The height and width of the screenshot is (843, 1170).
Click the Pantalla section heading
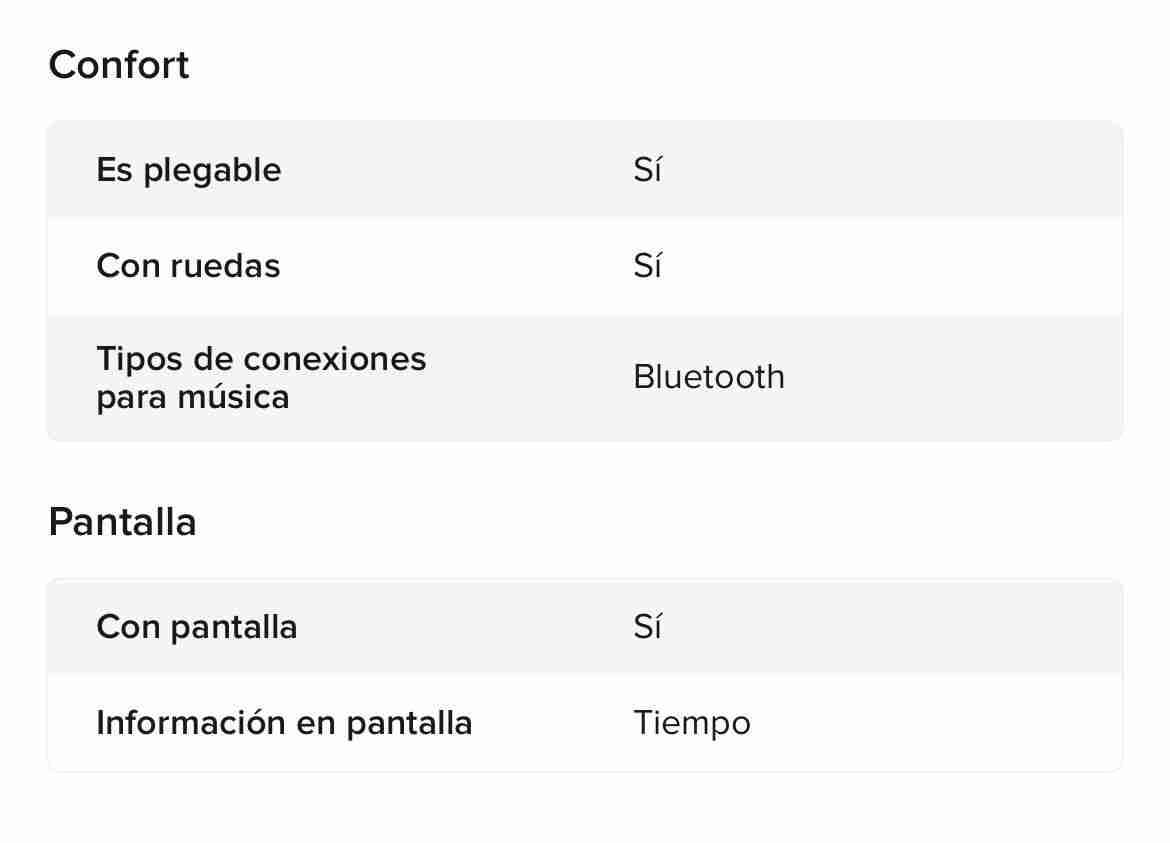coord(122,523)
